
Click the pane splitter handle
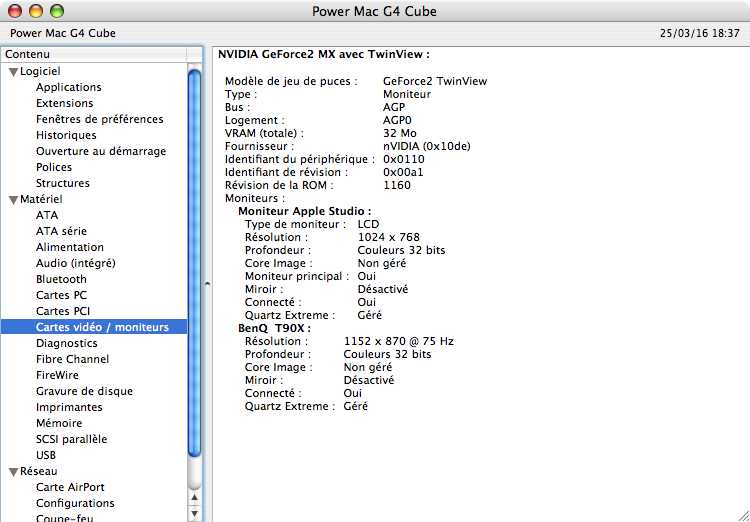point(208,283)
